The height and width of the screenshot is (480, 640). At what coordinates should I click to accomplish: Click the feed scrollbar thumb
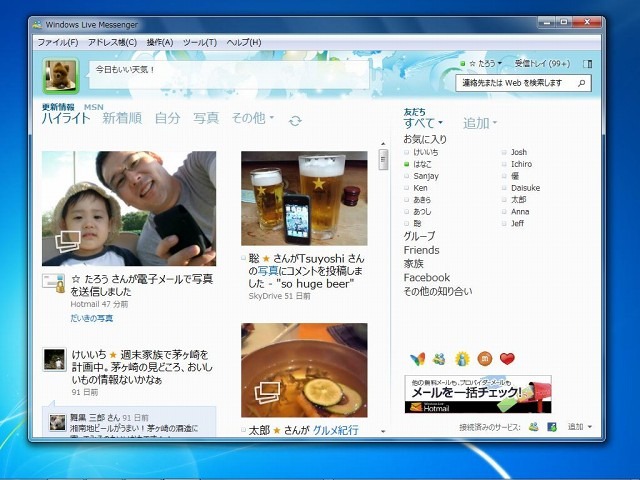[383, 159]
